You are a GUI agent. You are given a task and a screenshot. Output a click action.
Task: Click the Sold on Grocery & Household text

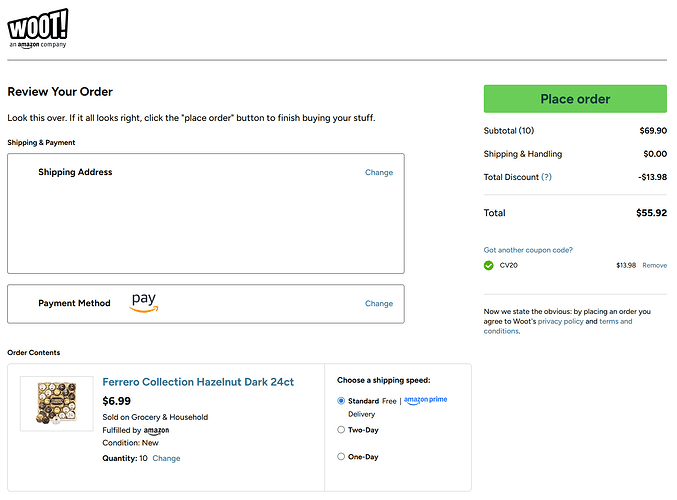tap(155, 417)
